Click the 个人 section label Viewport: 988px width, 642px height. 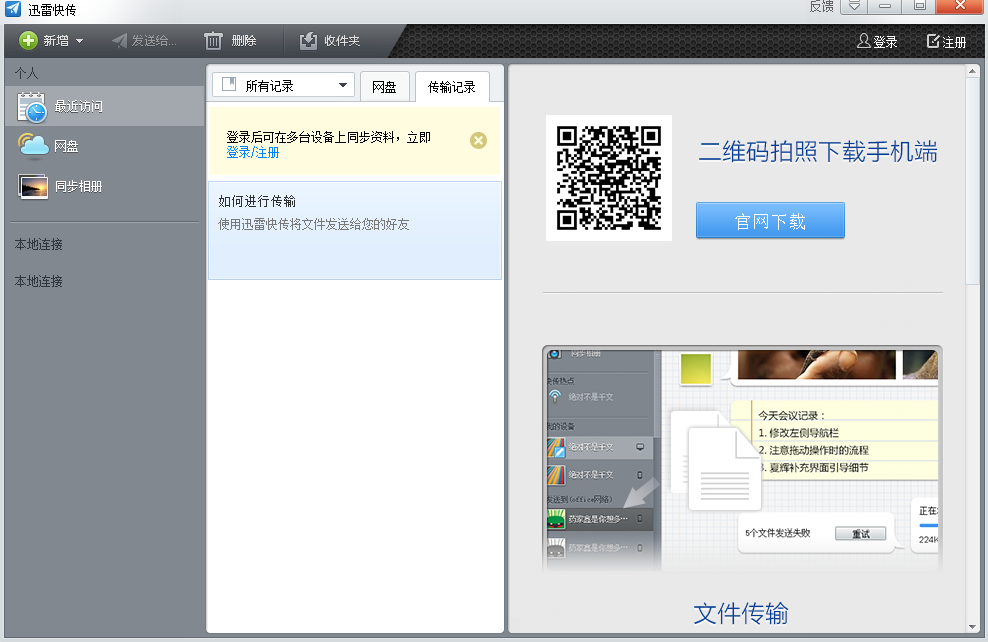26,73
